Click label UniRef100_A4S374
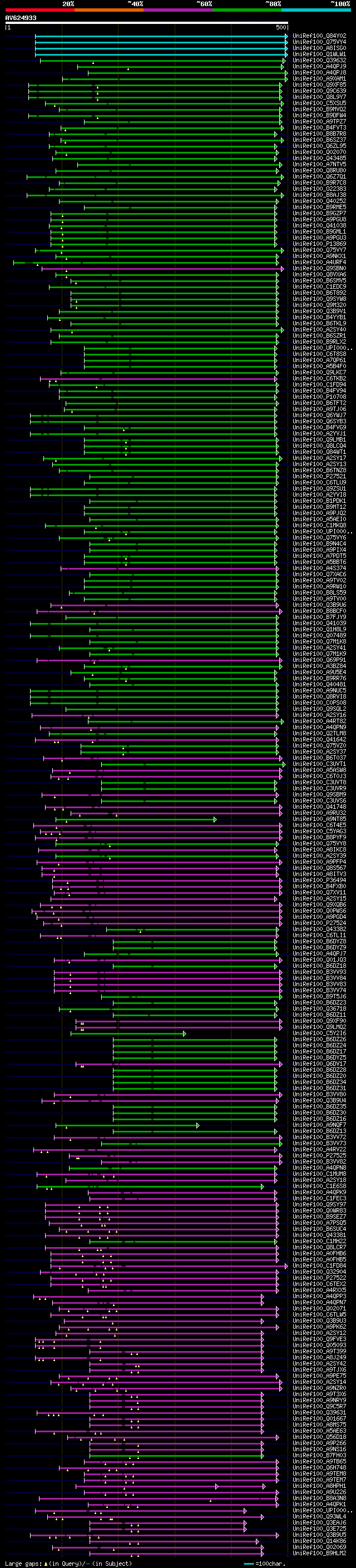The image size is (356, 1568). tap(319, 568)
